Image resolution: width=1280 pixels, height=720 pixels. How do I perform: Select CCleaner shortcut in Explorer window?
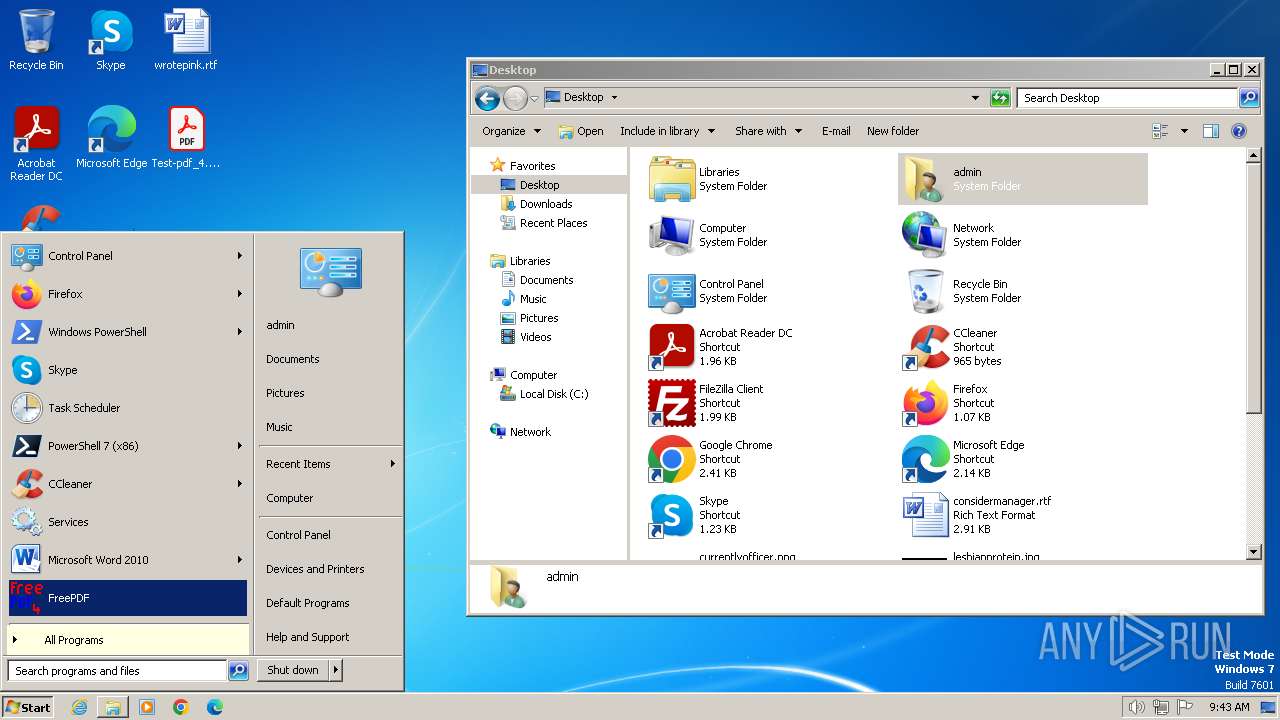click(952, 347)
